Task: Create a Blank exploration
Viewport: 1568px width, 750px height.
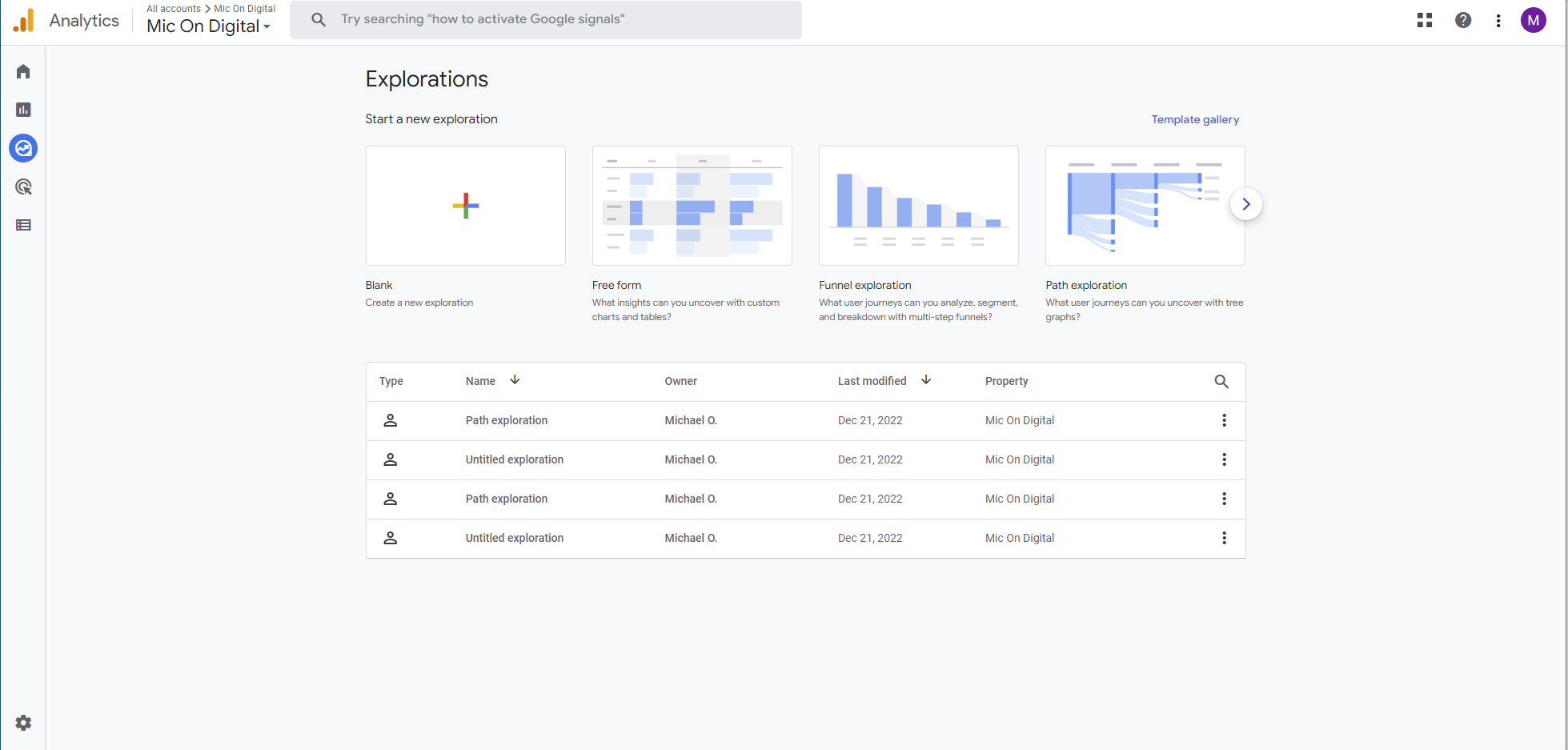Action: click(465, 206)
